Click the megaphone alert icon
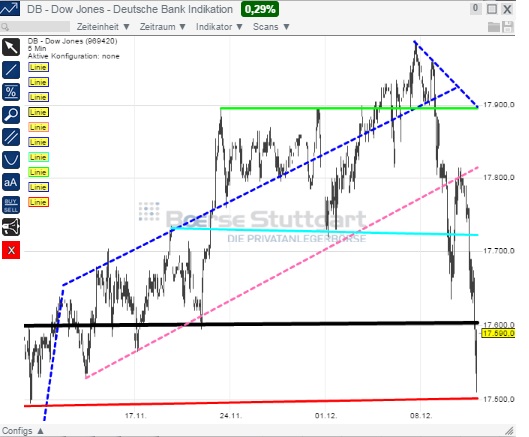Screen dimensions: 529x437 (11, 227)
